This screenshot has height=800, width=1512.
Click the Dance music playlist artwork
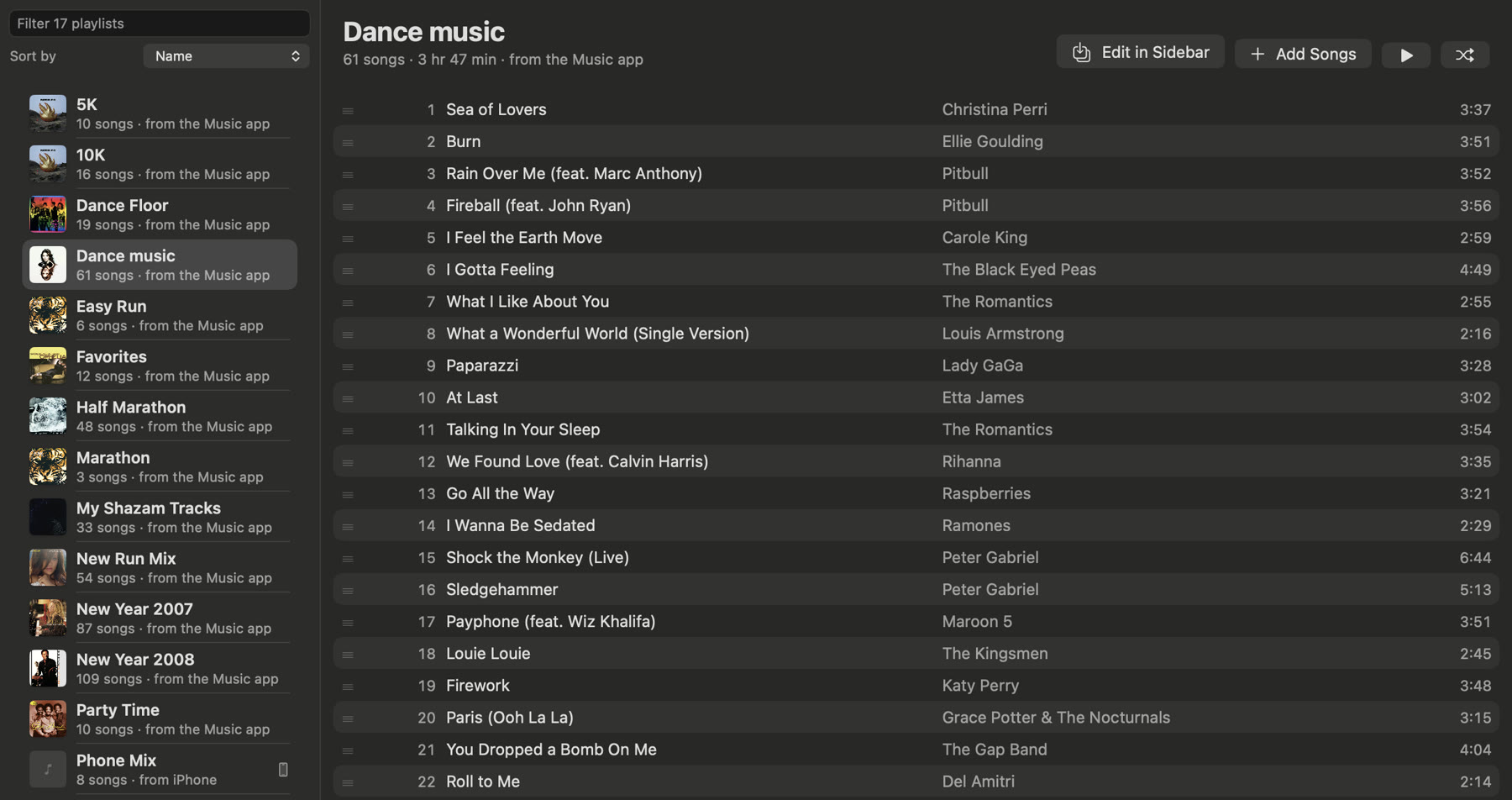tap(48, 265)
